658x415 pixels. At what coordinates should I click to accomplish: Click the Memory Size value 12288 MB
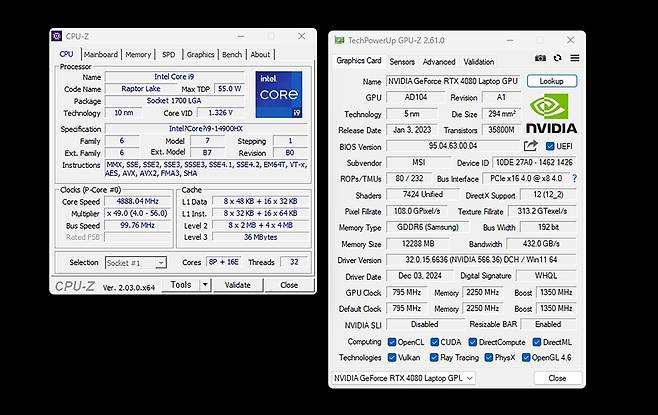418,244
